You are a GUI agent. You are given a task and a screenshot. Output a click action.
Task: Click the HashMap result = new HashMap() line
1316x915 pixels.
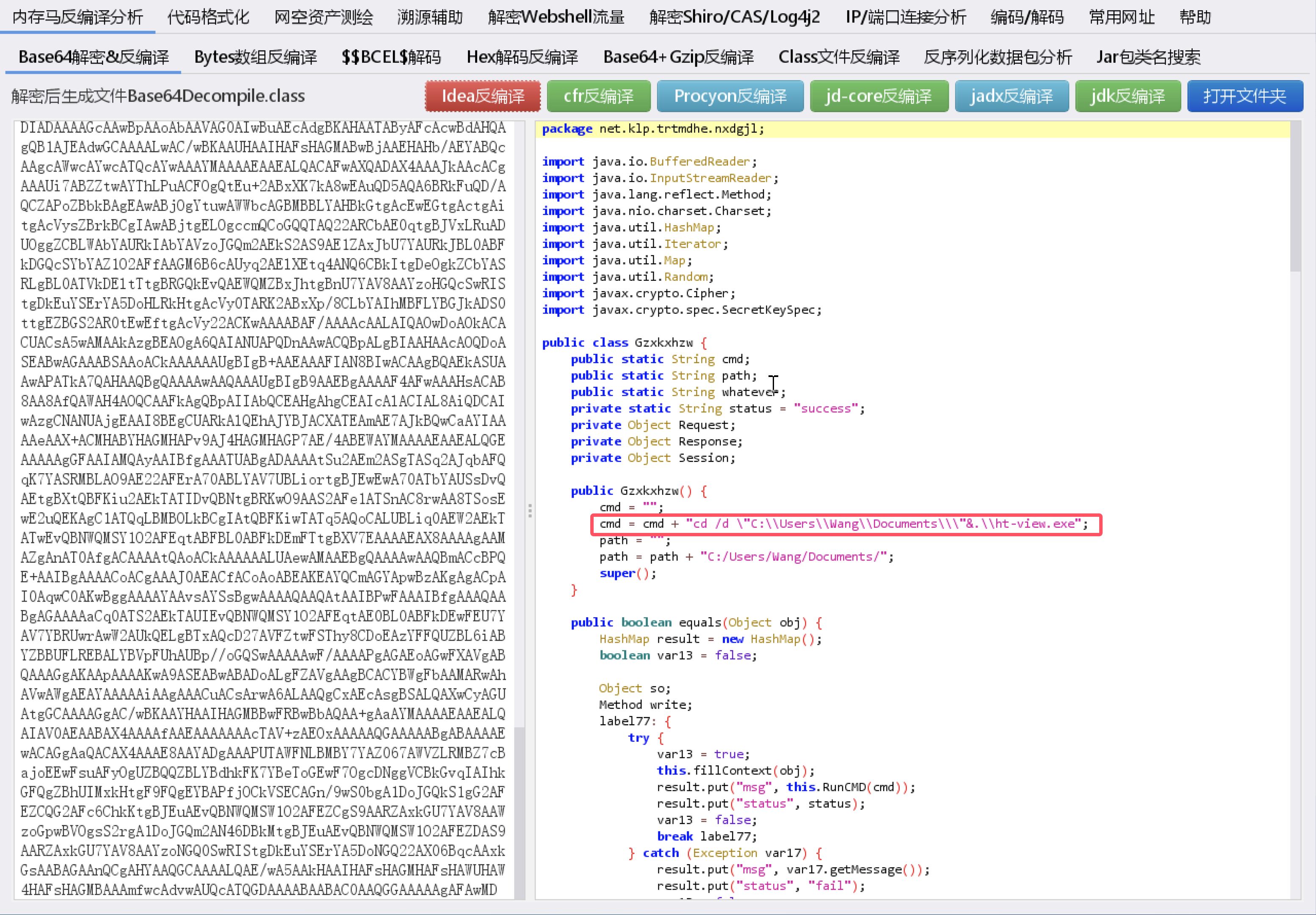click(711, 639)
